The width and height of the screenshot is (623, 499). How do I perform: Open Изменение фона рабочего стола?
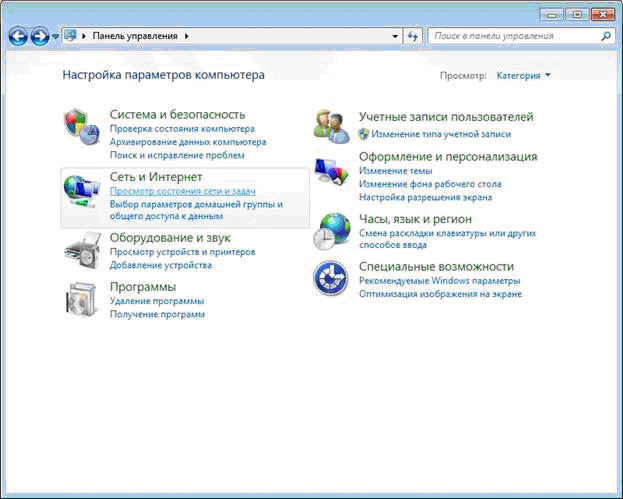click(430, 184)
